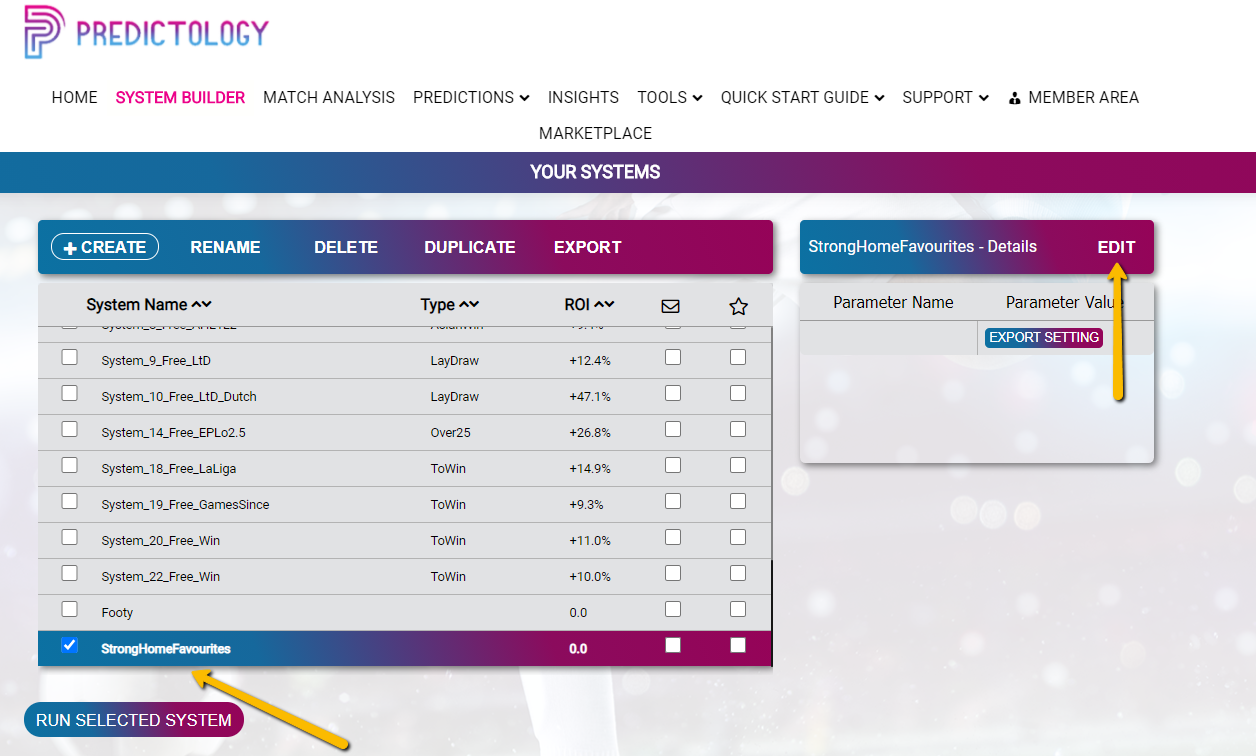The image size is (1256, 756).
Task: Click the +26.8% ROI value
Action: 590,433
